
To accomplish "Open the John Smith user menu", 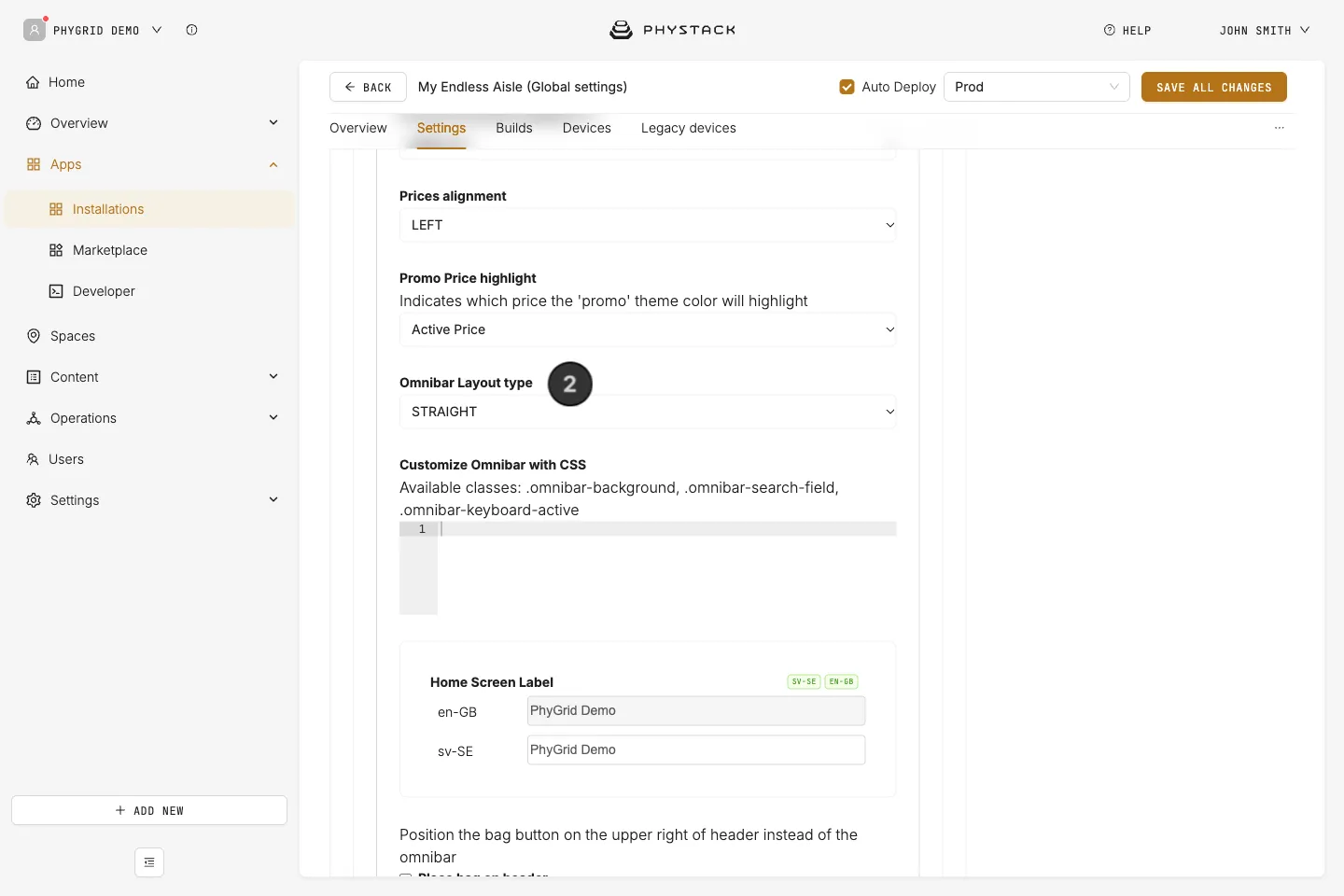I will 1265,30.
